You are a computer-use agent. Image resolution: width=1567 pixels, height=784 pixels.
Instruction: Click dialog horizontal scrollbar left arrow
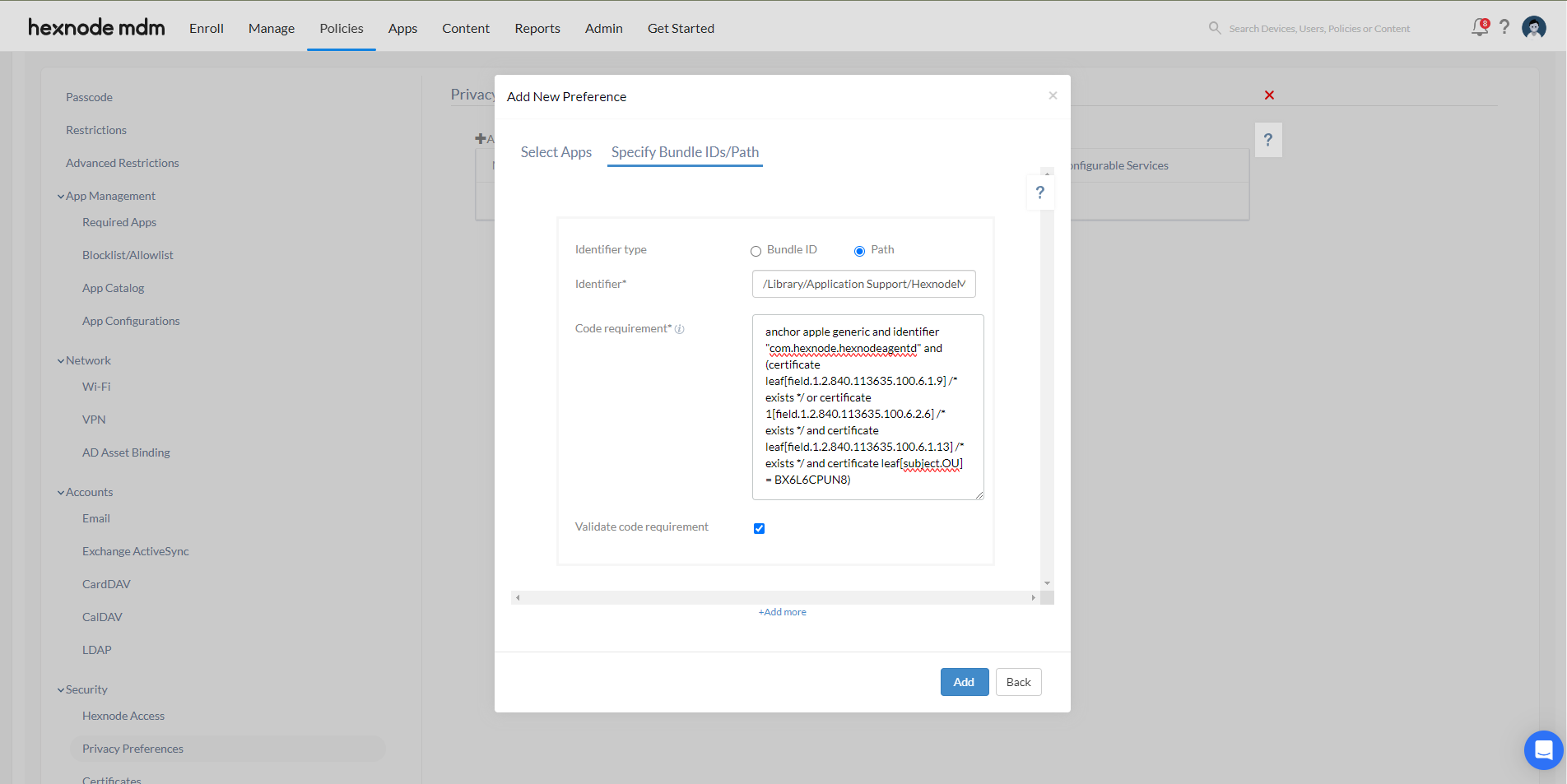(x=518, y=598)
